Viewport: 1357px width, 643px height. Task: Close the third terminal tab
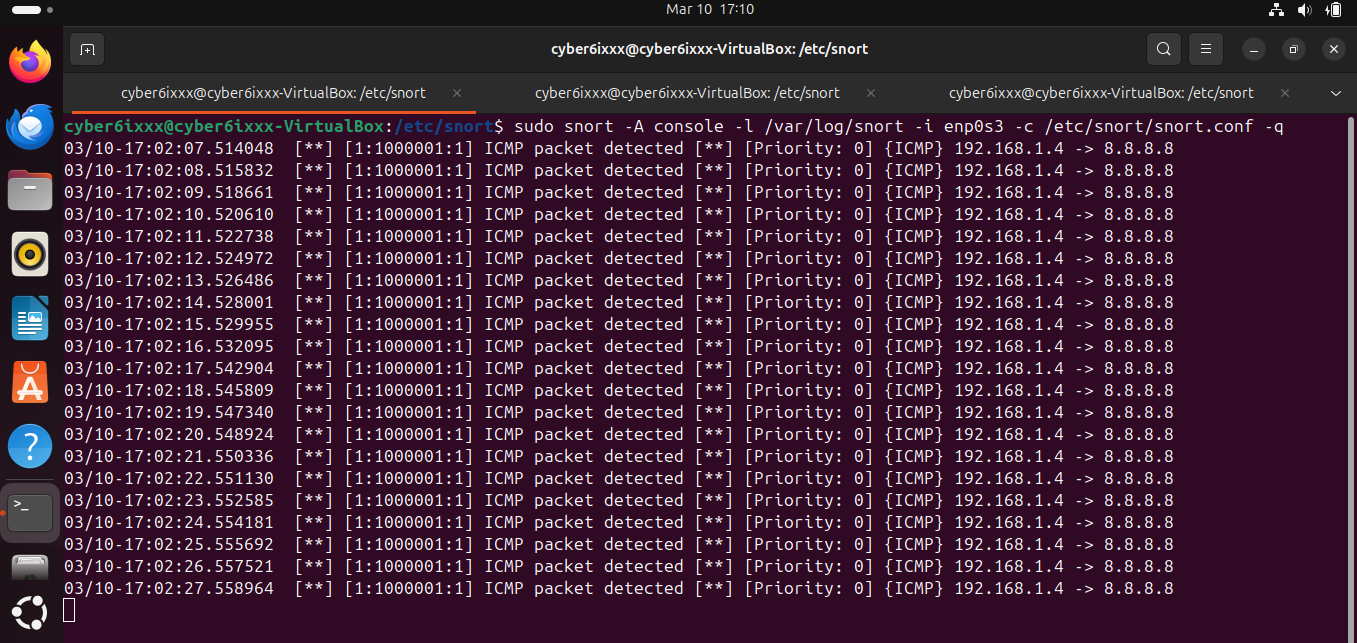[x=1284, y=93]
